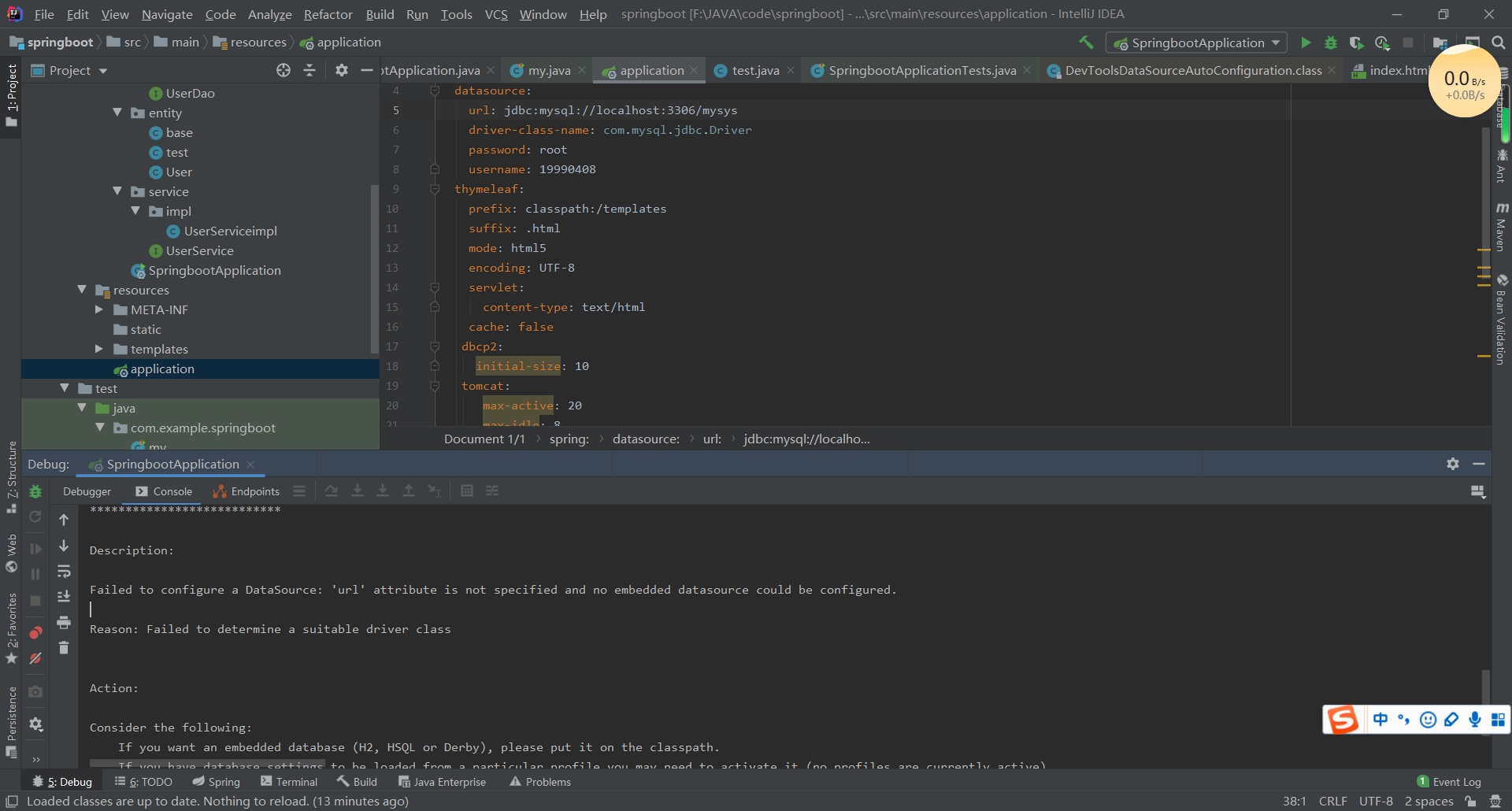The height and width of the screenshot is (811, 1512).
Task: Expand the META-INF folder
Action: pyautogui.click(x=99, y=309)
